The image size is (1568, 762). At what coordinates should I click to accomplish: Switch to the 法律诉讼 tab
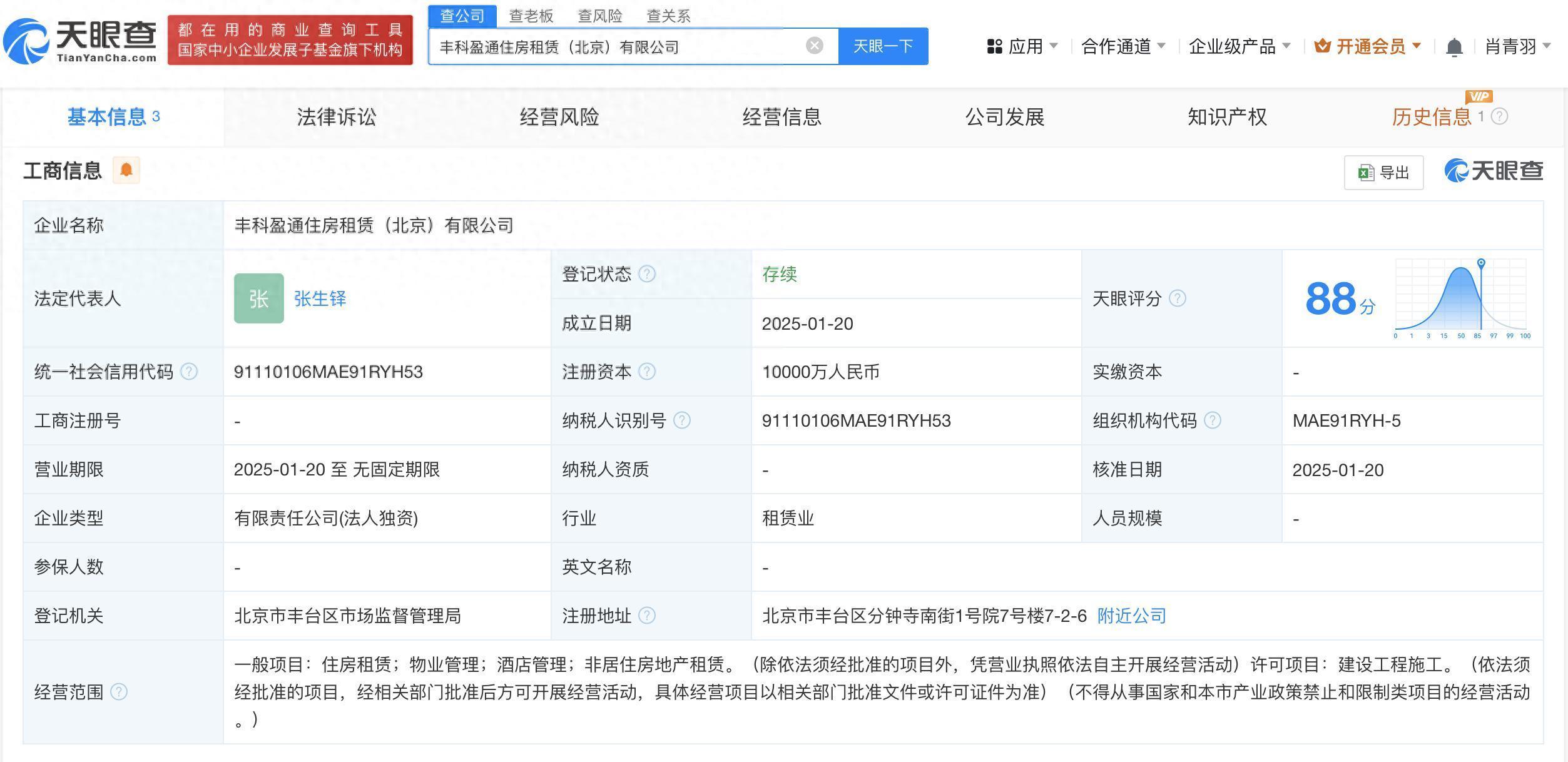click(336, 117)
